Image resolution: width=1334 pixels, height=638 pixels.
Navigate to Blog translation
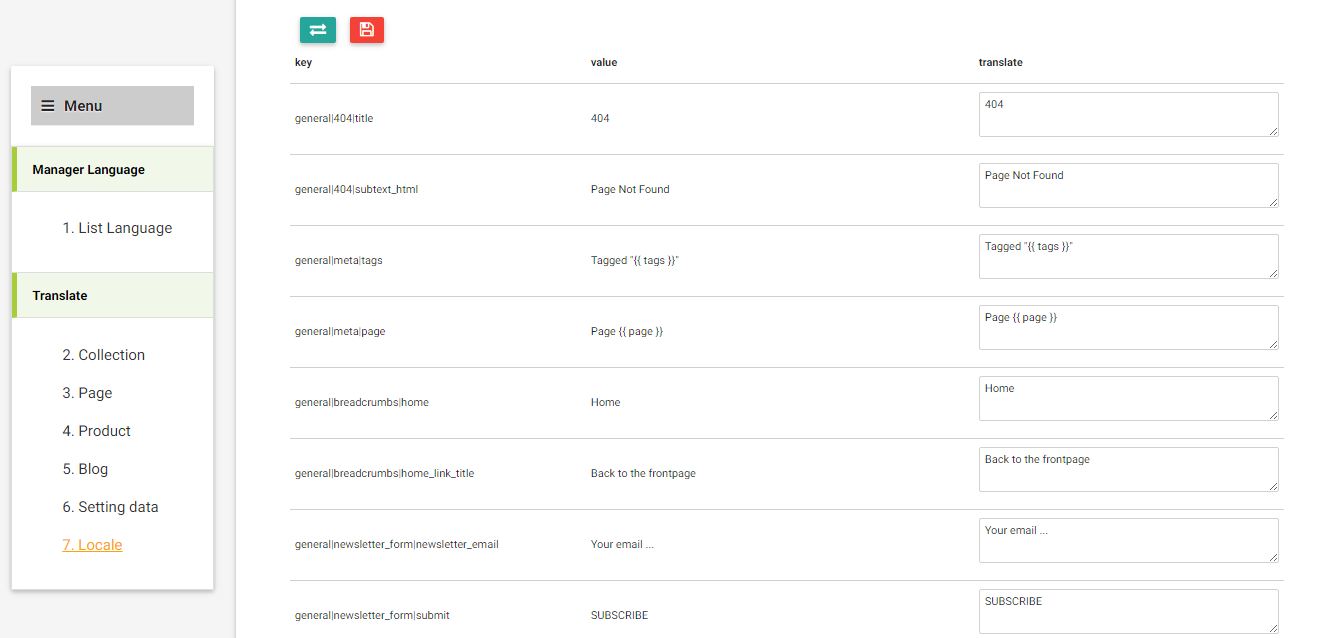(85, 469)
